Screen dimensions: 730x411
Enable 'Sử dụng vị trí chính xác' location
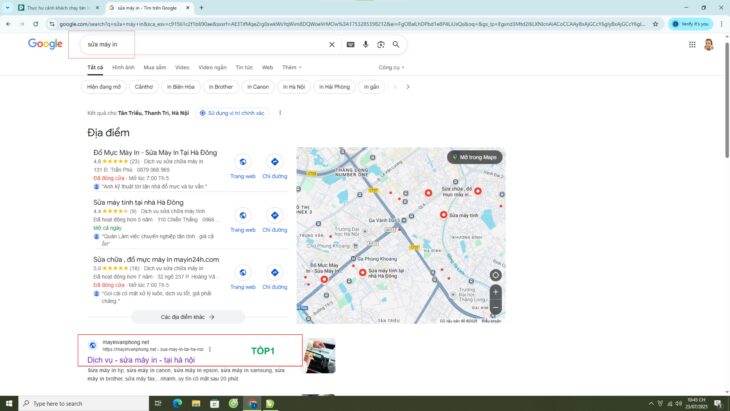[x=232, y=113]
